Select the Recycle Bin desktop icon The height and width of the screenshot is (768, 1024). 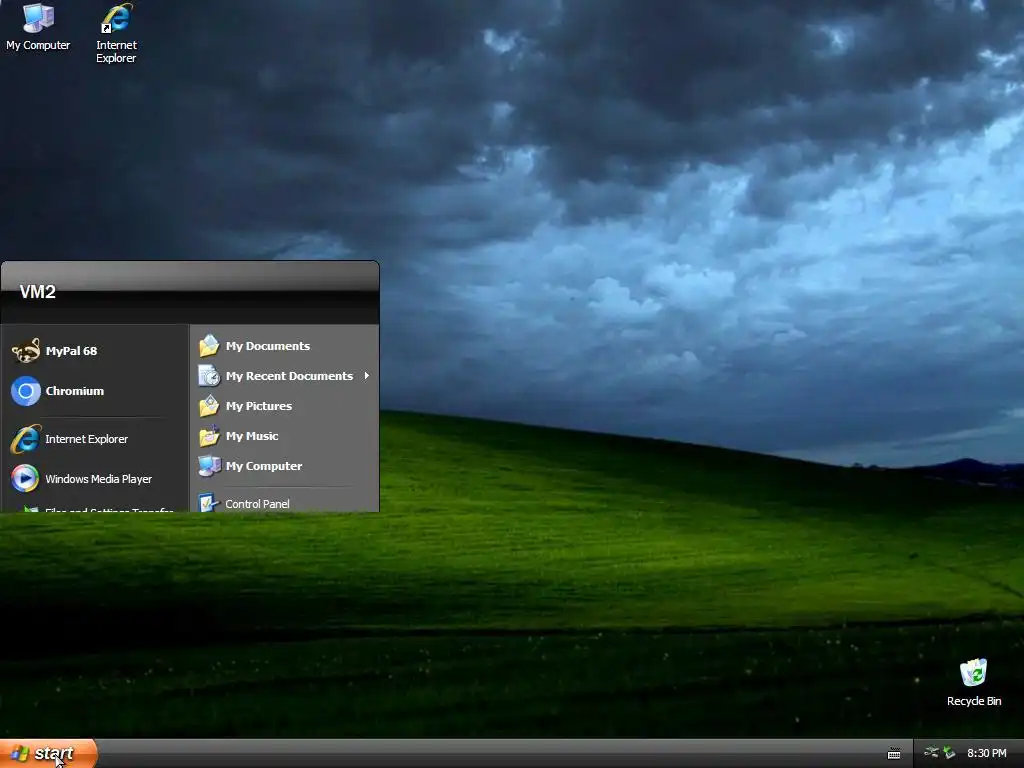(974, 682)
